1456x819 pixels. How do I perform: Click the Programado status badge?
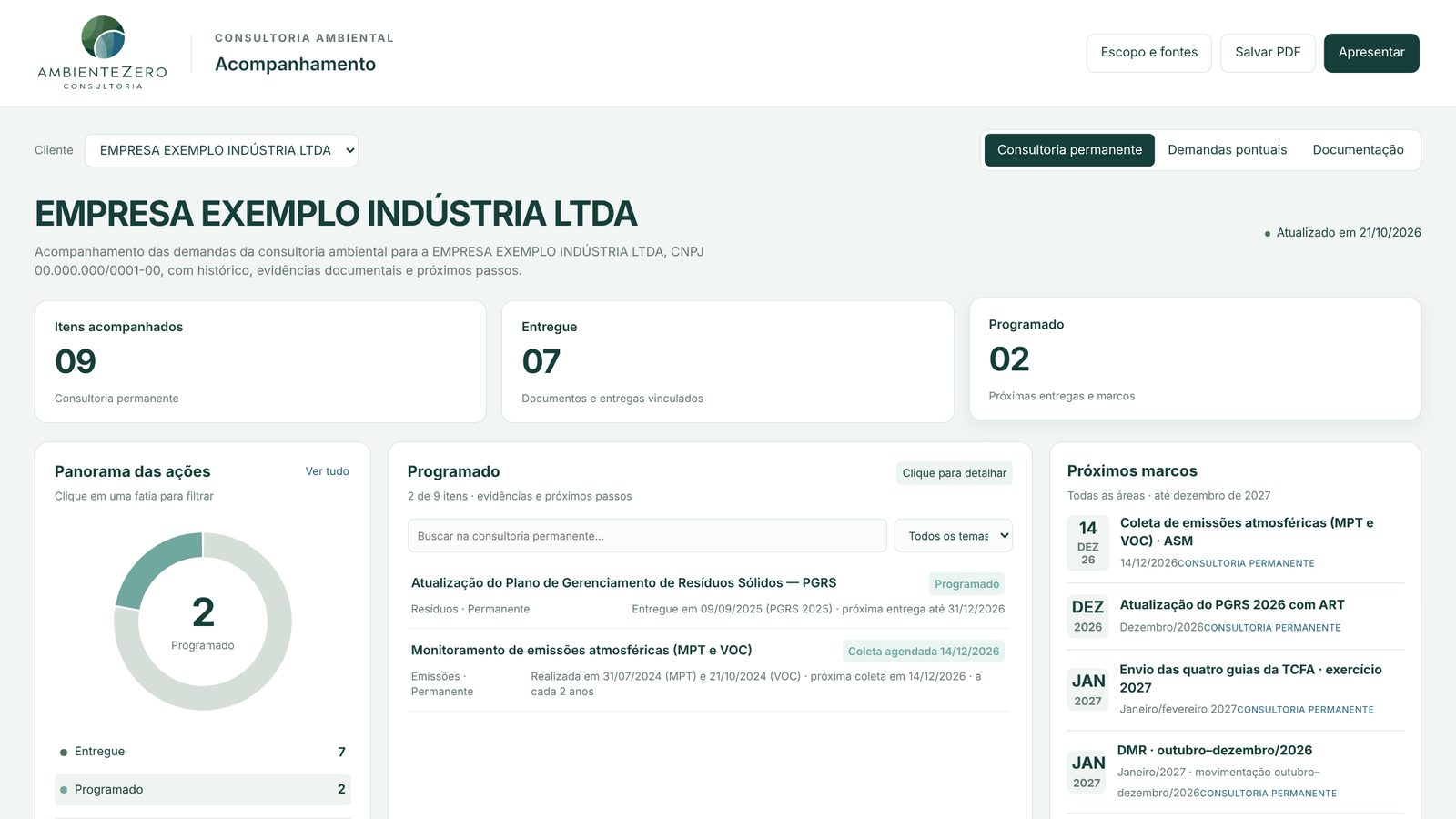(x=966, y=584)
